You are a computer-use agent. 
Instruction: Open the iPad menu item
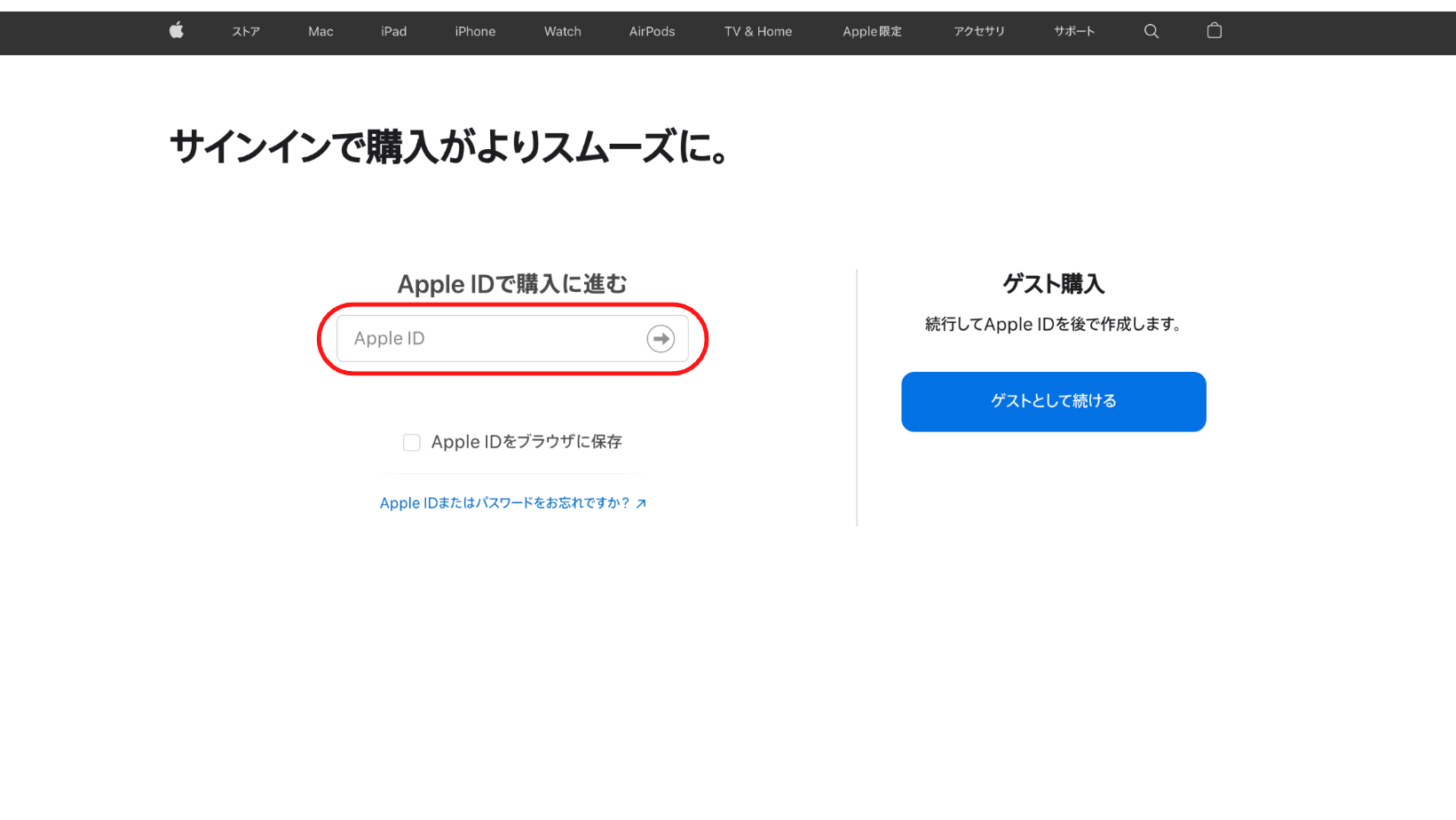(x=394, y=31)
